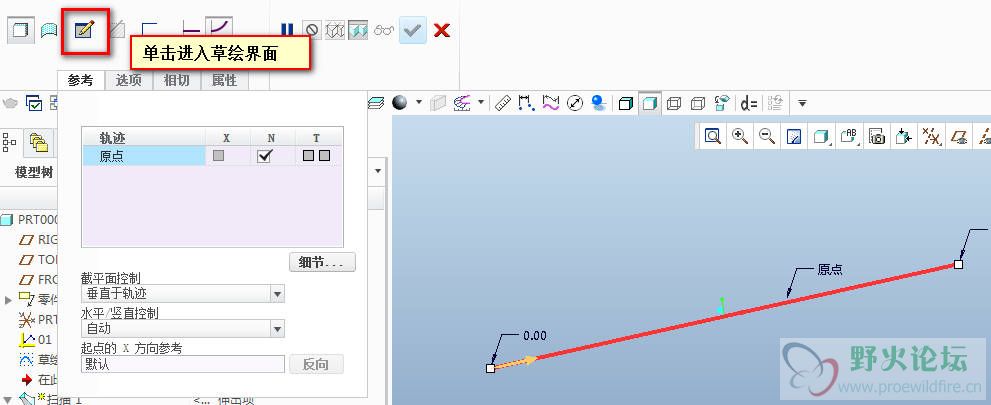Viewport: 991px width, 405px height.
Task: Click the 0.00 dimension value label
Action: point(535,335)
